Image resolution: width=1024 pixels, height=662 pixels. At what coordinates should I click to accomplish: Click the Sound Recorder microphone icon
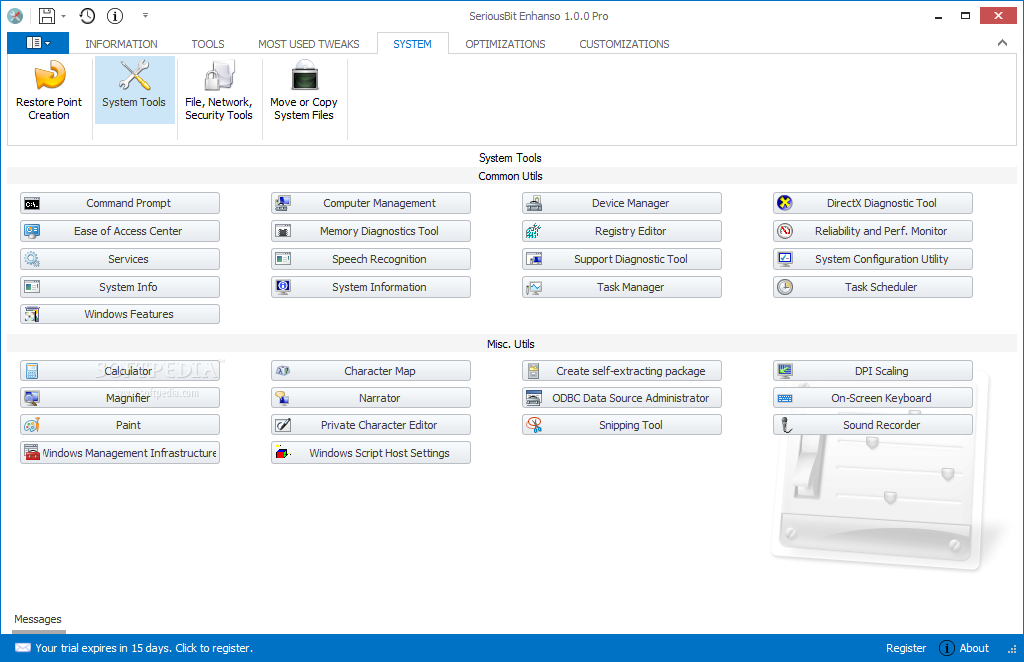pyautogui.click(x=786, y=425)
